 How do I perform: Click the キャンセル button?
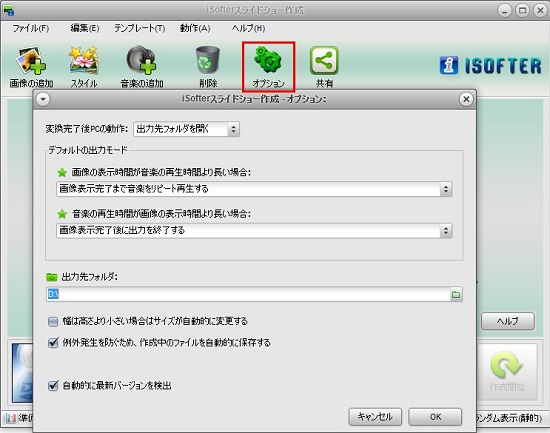(375, 417)
